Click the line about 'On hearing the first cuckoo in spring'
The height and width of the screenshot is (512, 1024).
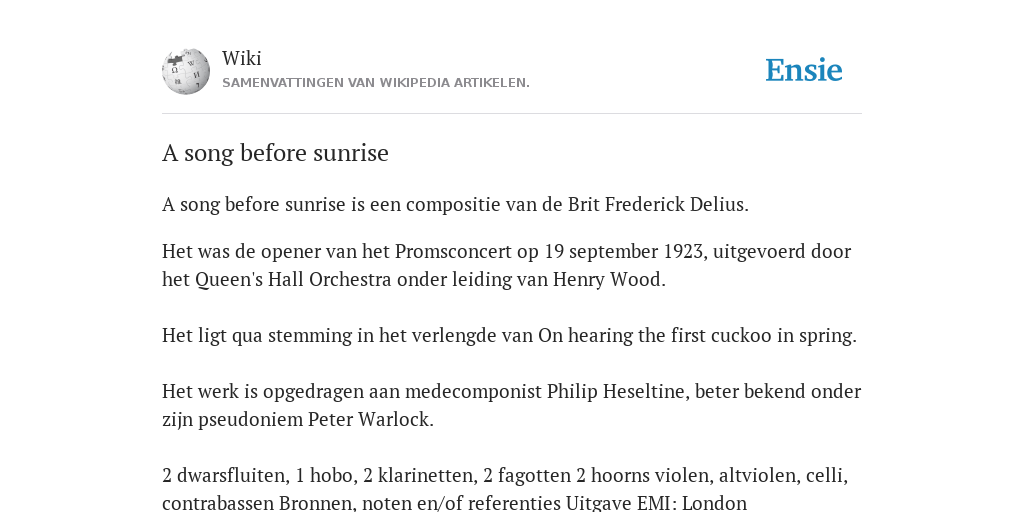(509, 335)
